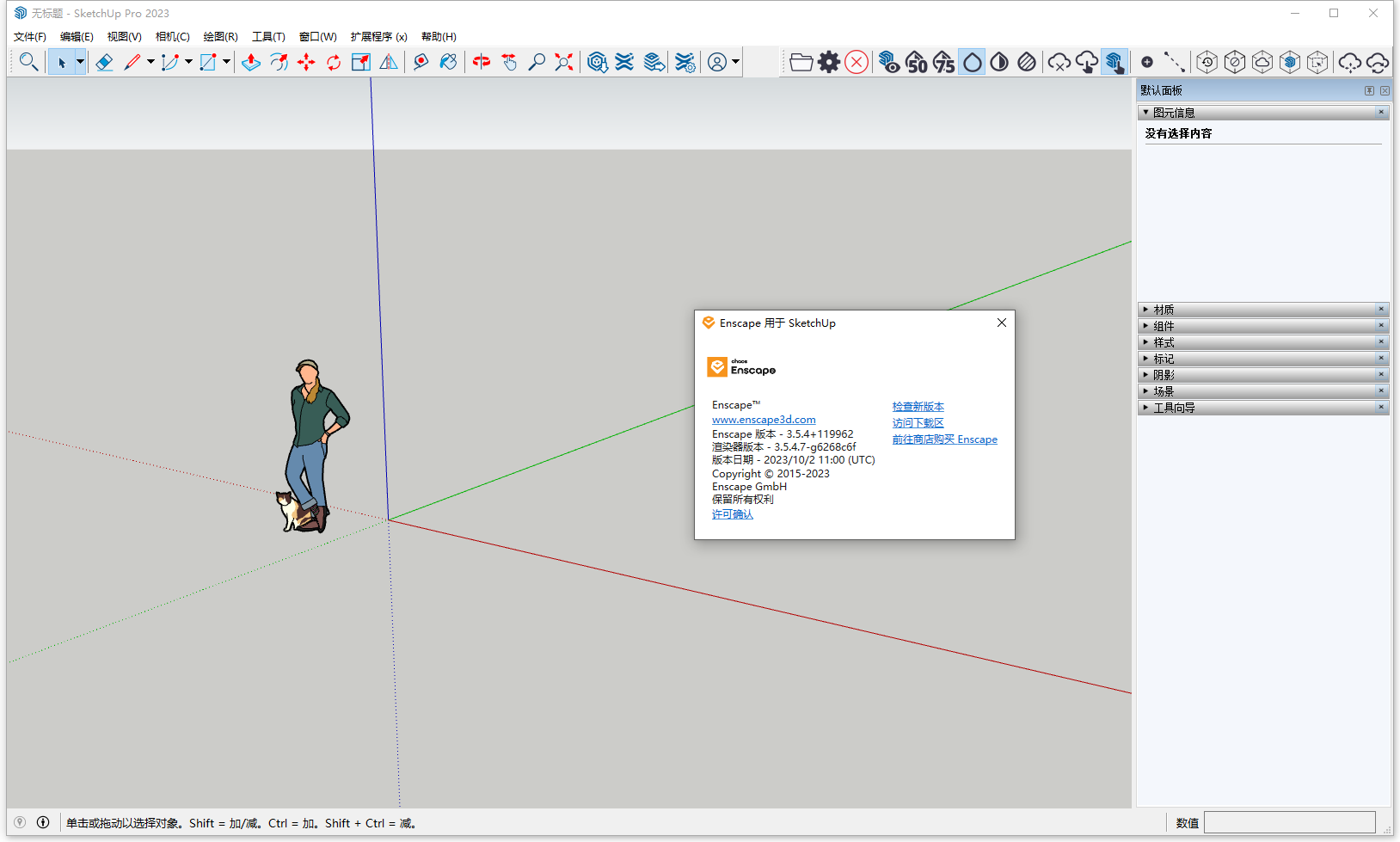Click the hexagon clock history icon

tap(1207, 62)
